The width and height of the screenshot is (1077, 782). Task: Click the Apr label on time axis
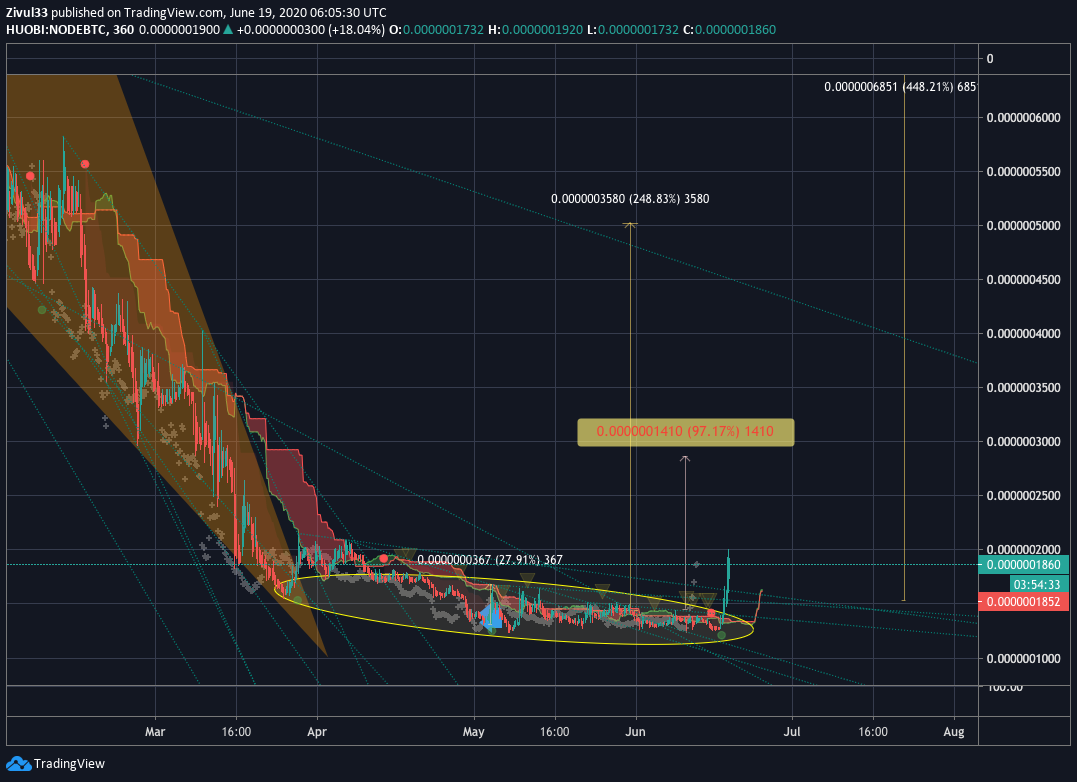[x=317, y=732]
